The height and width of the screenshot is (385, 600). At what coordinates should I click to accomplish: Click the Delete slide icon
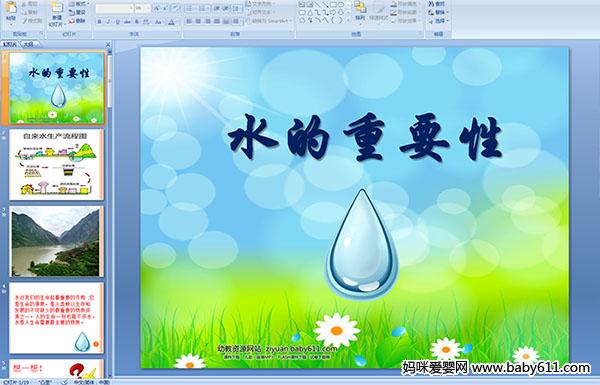78,21
